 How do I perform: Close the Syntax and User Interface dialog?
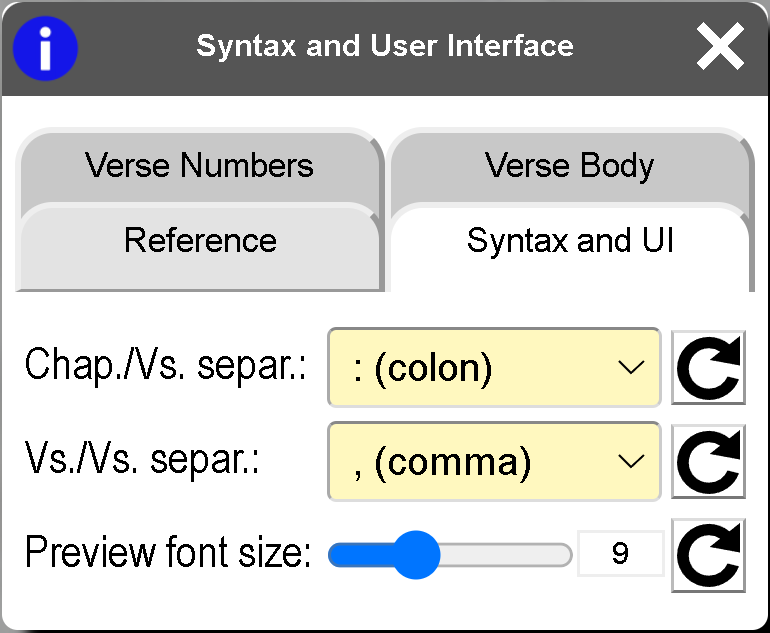[720, 47]
